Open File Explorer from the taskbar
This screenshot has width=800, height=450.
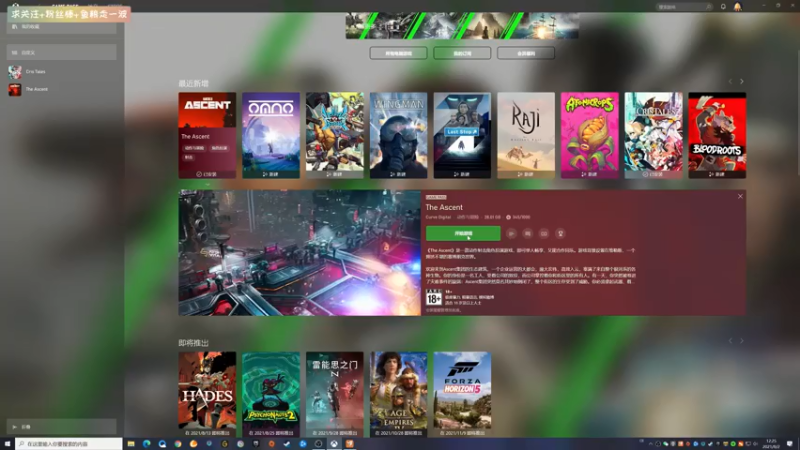click(x=131, y=444)
